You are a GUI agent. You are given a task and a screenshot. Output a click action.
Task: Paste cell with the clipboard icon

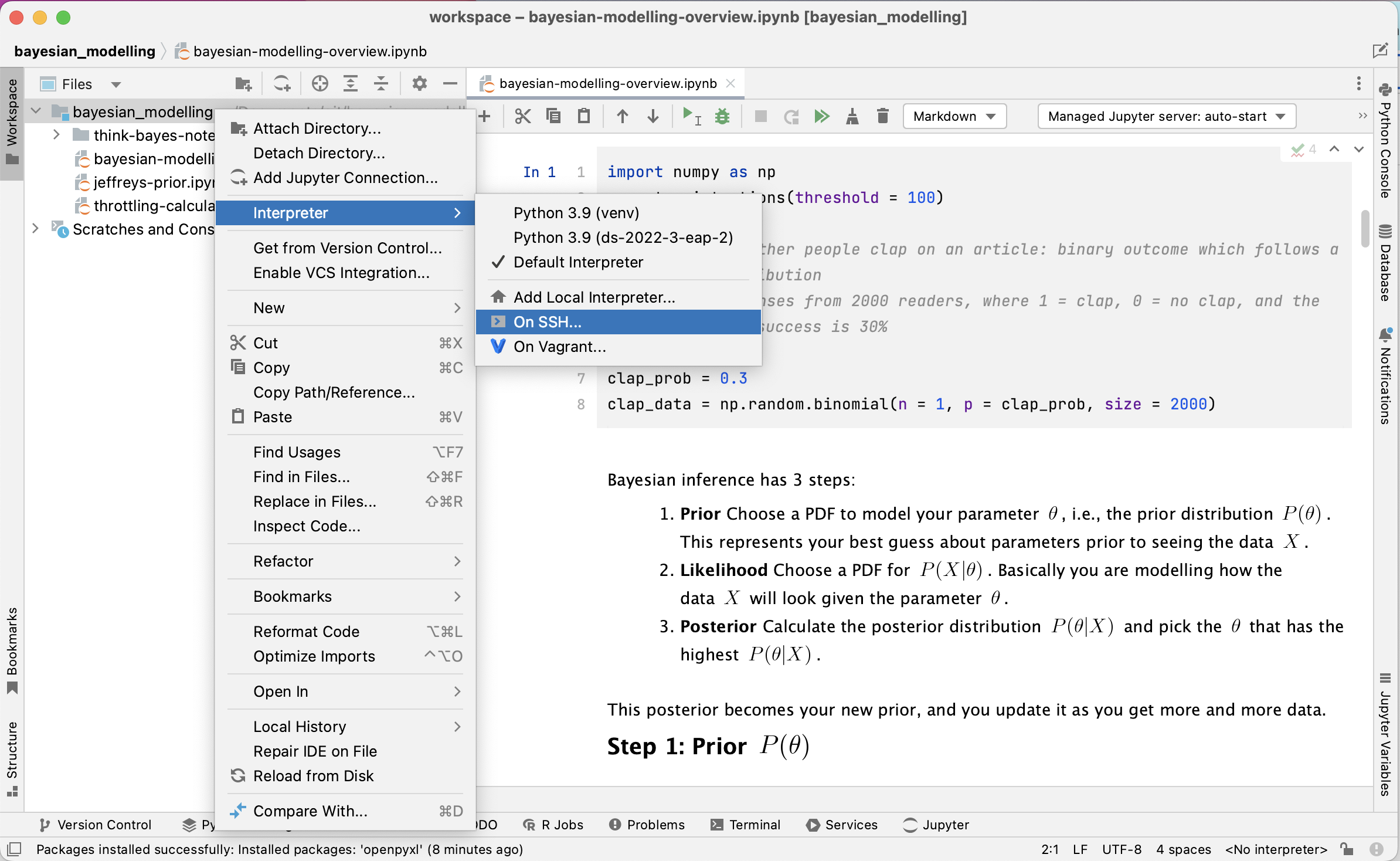(584, 116)
